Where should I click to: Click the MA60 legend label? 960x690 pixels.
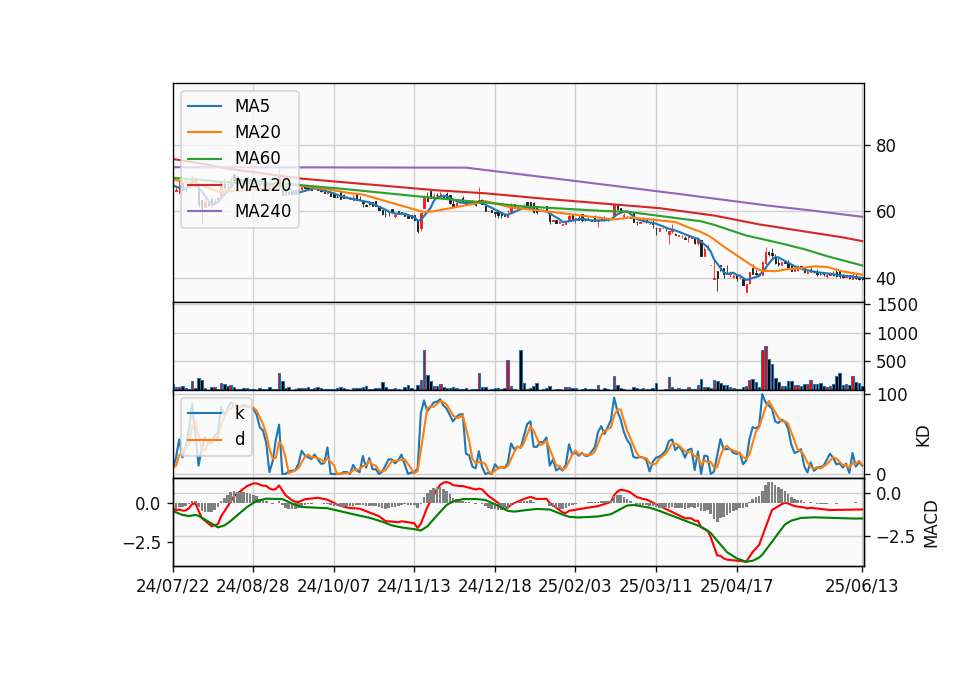pos(257,158)
